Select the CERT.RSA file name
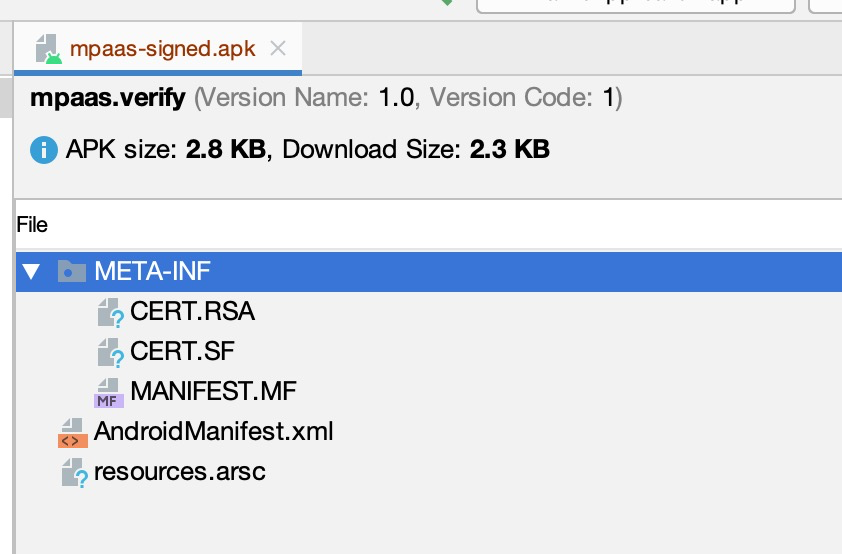The width and height of the screenshot is (842, 554). 192,311
